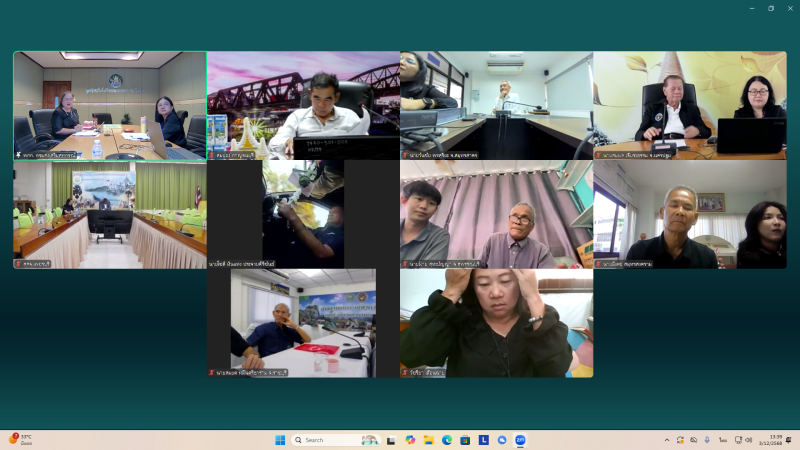The width and height of the screenshot is (800, 450).
Task: Click the microphone icon in system tray
Action: click(707, 440)
